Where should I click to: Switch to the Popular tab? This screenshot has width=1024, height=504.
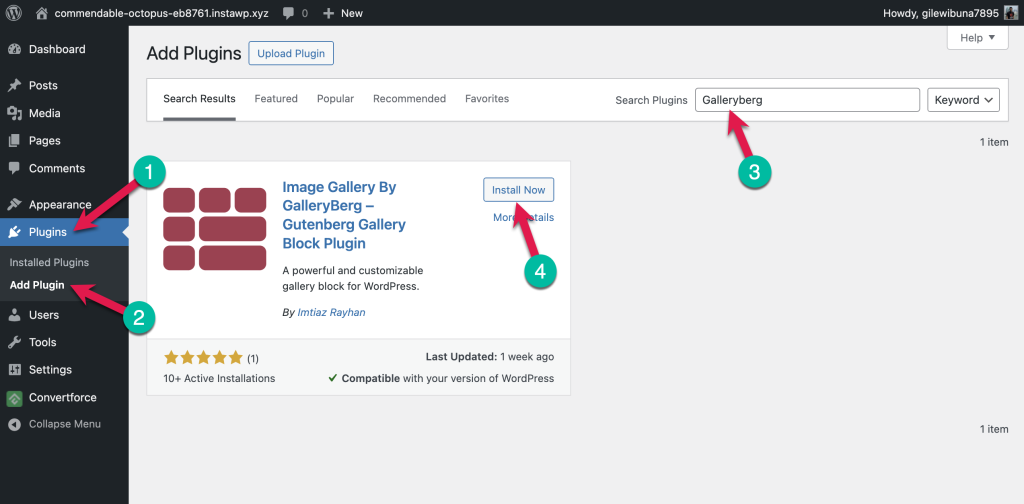point(335,99)
